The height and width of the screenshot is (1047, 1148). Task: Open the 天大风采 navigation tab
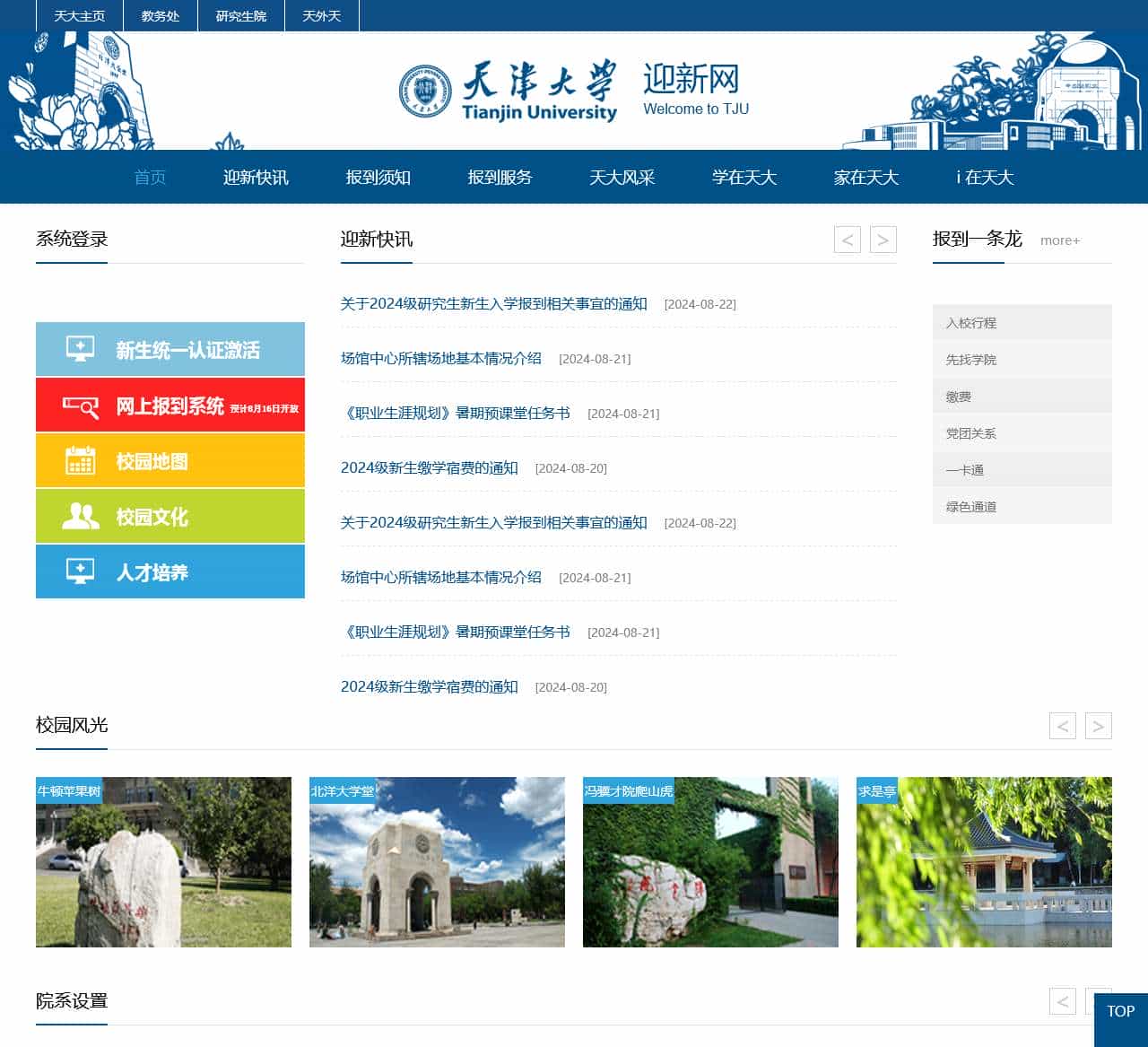click(x=622, y=178)
